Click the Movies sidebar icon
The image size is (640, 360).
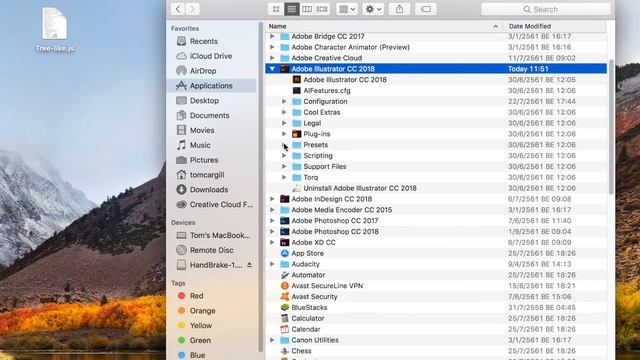(x=181, y=130)
